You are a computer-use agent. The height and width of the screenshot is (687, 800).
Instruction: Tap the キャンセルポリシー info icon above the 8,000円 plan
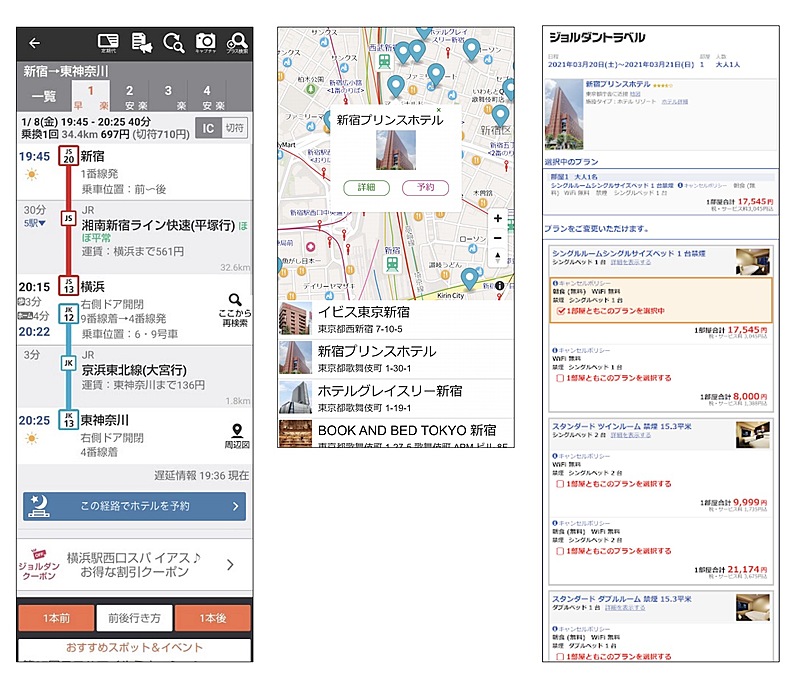(555, 350)
